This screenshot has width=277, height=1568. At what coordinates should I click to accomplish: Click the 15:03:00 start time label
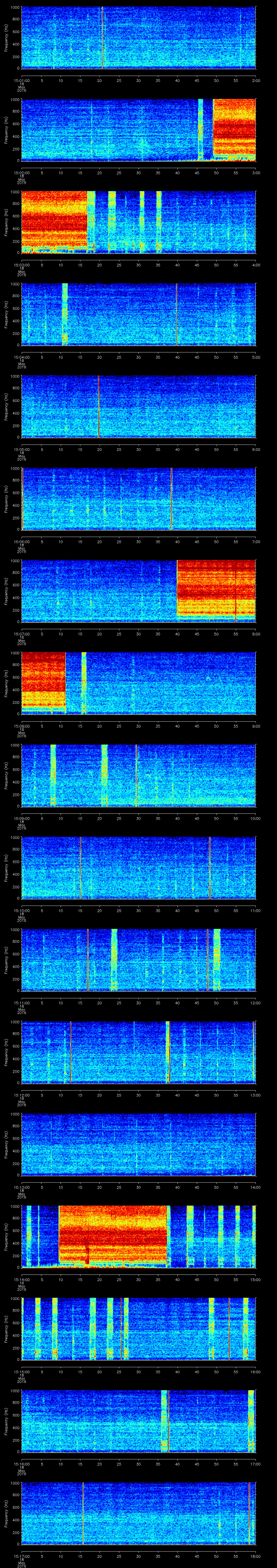[x=21, y=265]
